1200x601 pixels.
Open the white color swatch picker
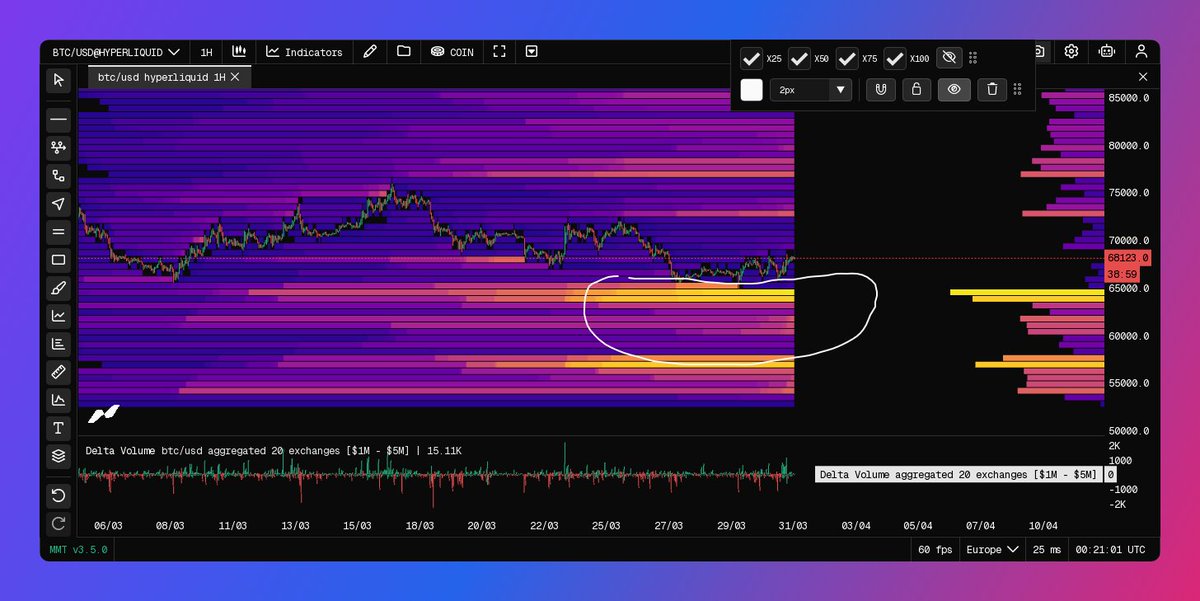(x=751, y=89)
